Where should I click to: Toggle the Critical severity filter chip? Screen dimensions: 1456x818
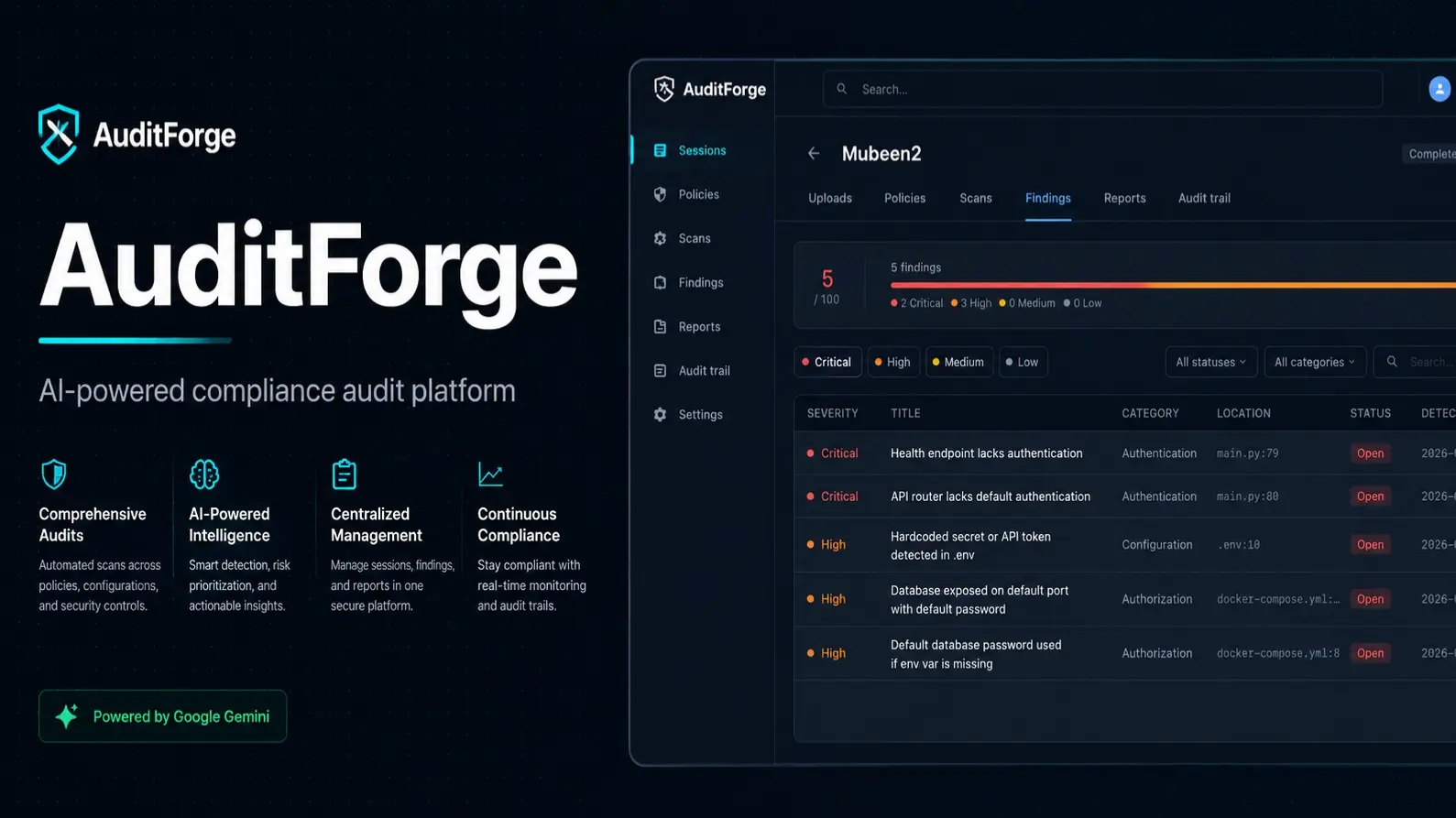pyautogui.click(x=827, y=362)
